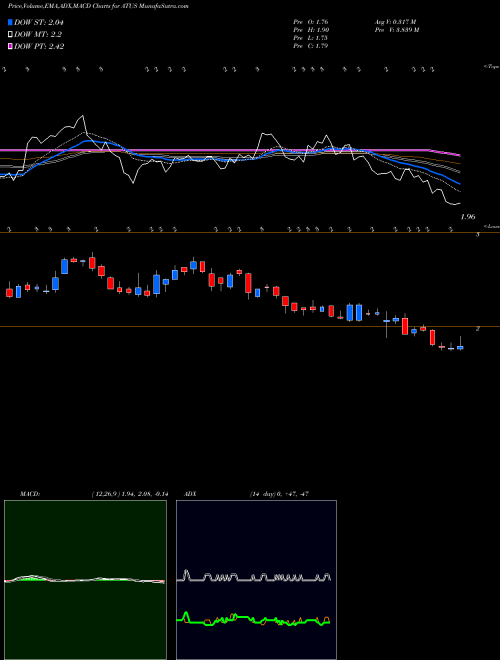
Task: Click the last blue candlestick on the chart
Action: tap(460, 347)
